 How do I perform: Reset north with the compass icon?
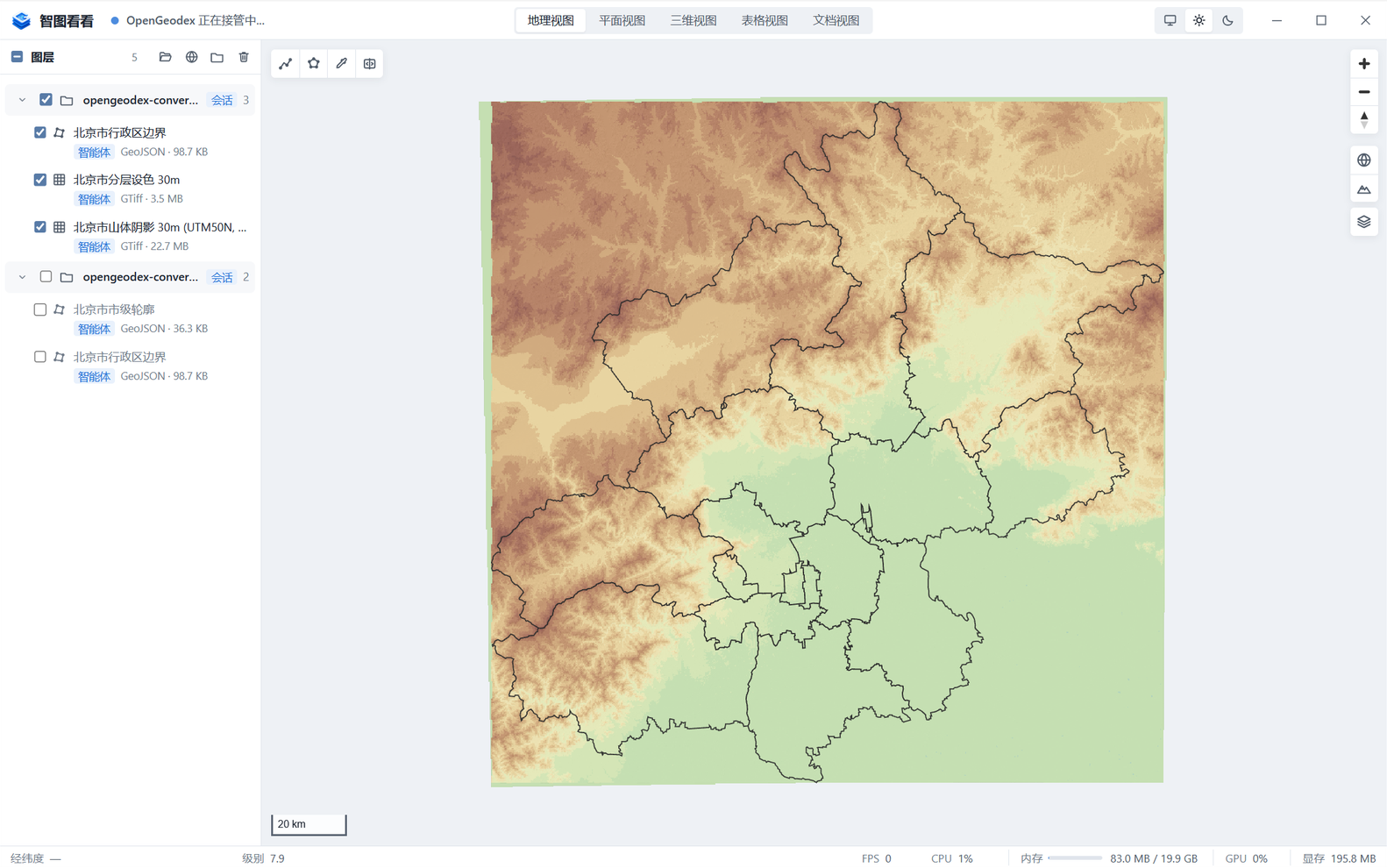pyautogui.click(x=1364, y=120)
